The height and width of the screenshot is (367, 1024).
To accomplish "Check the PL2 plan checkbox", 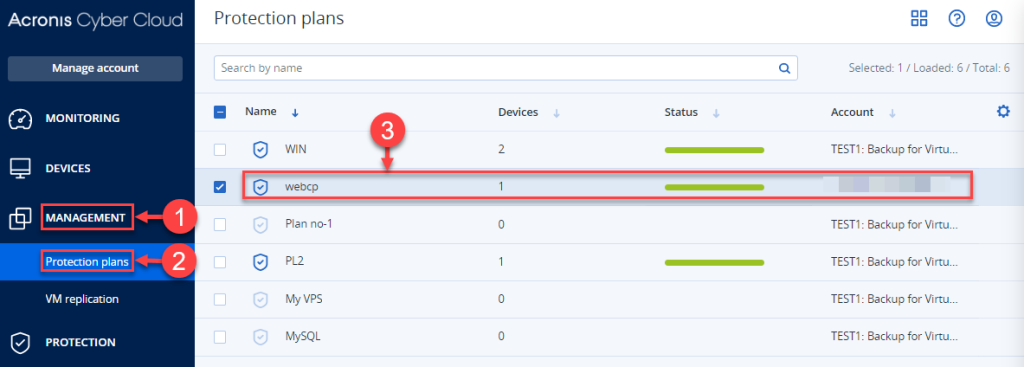I will (x=220, y=262).
